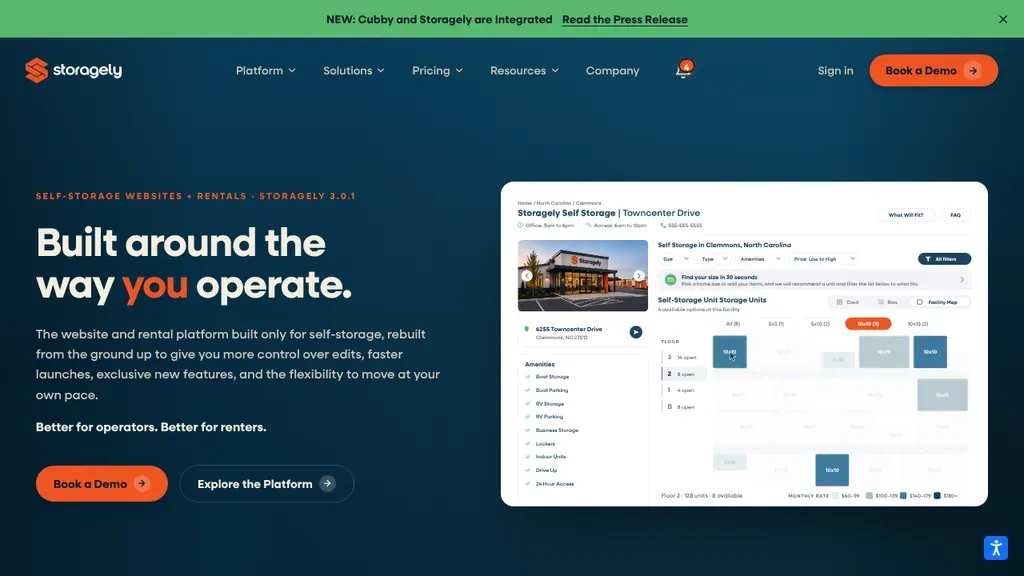Select floor 3 with 14 open
Viewport: 1024px width, 576px height.
tap(682, 357)
